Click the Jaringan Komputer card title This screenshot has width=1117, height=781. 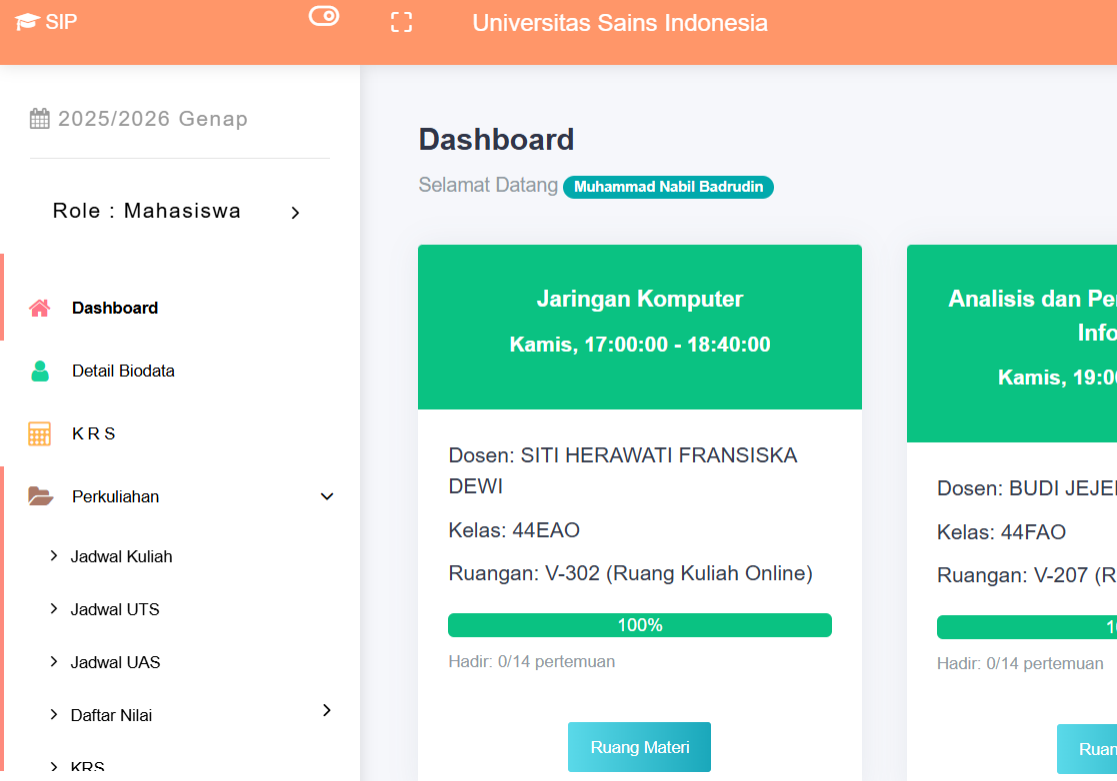(x=640, y=299)
